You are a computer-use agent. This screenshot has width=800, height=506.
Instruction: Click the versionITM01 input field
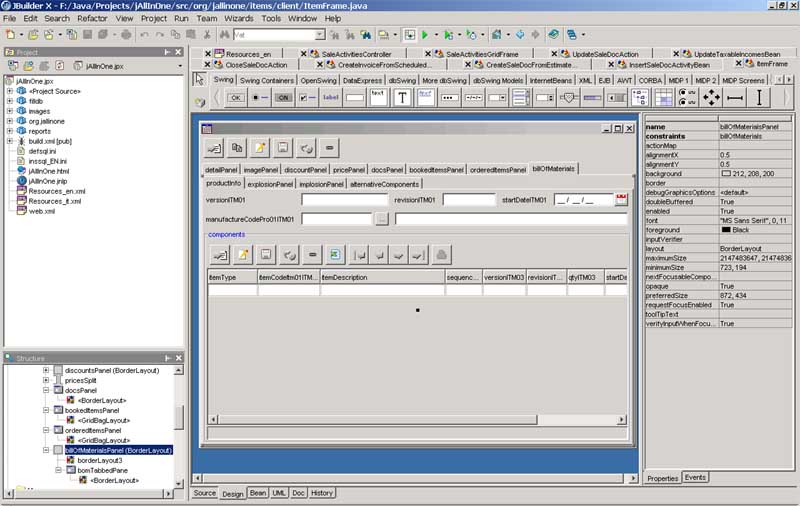(345, 199)
